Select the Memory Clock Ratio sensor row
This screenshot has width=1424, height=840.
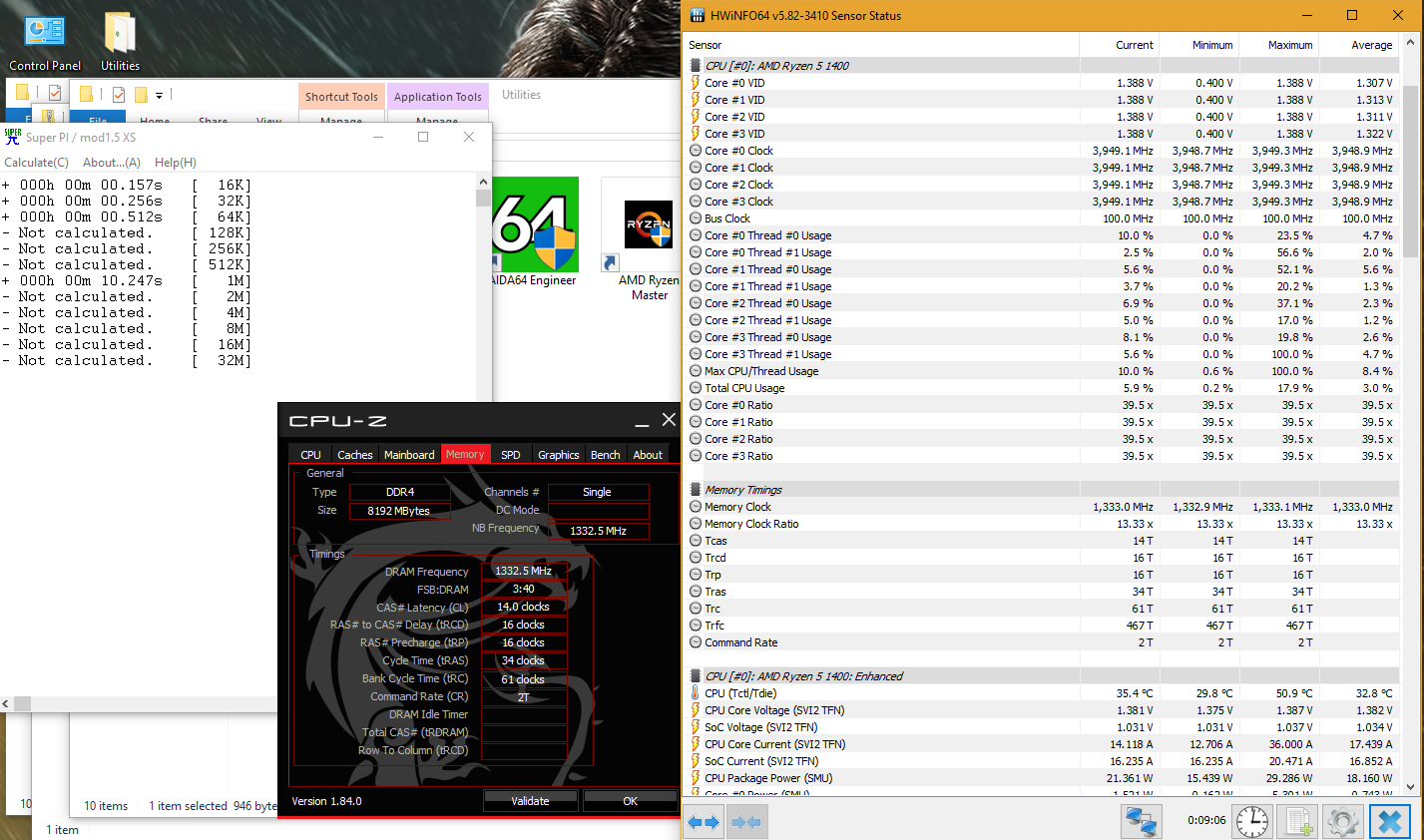pos(1041,524)
